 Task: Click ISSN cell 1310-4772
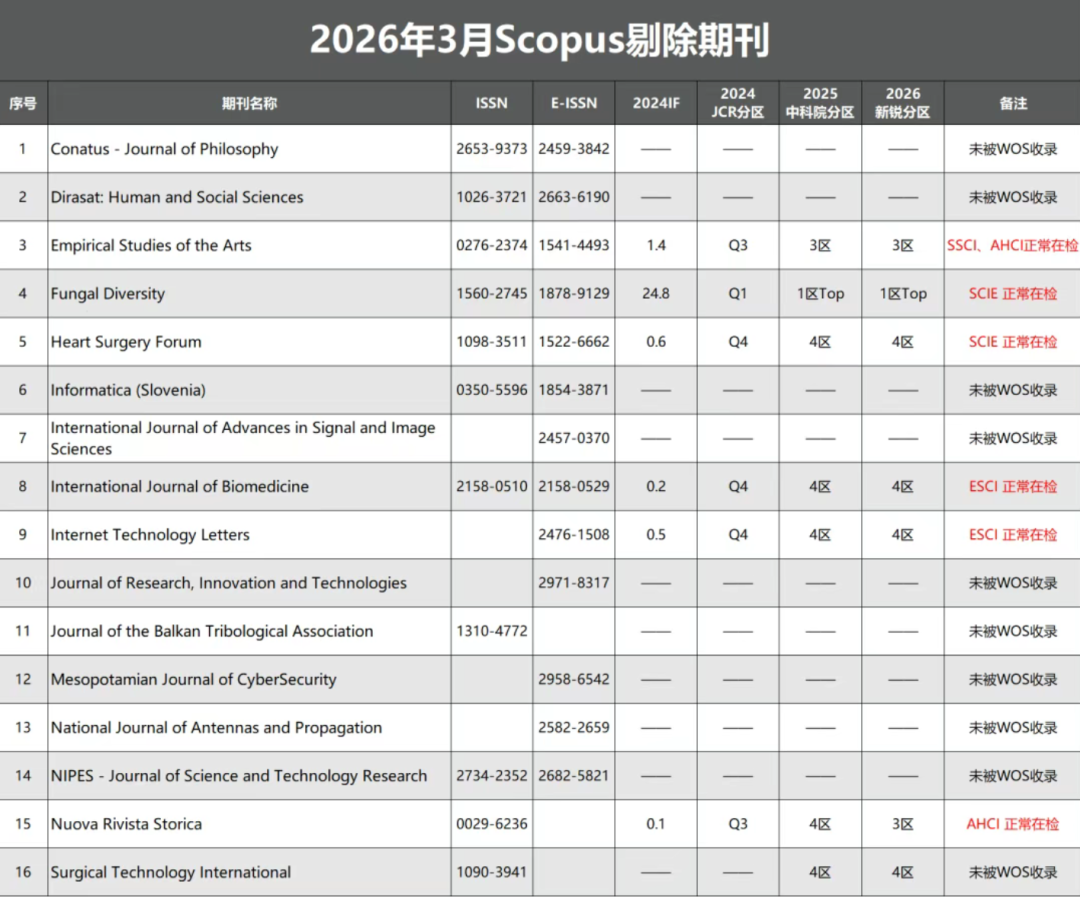491,632
